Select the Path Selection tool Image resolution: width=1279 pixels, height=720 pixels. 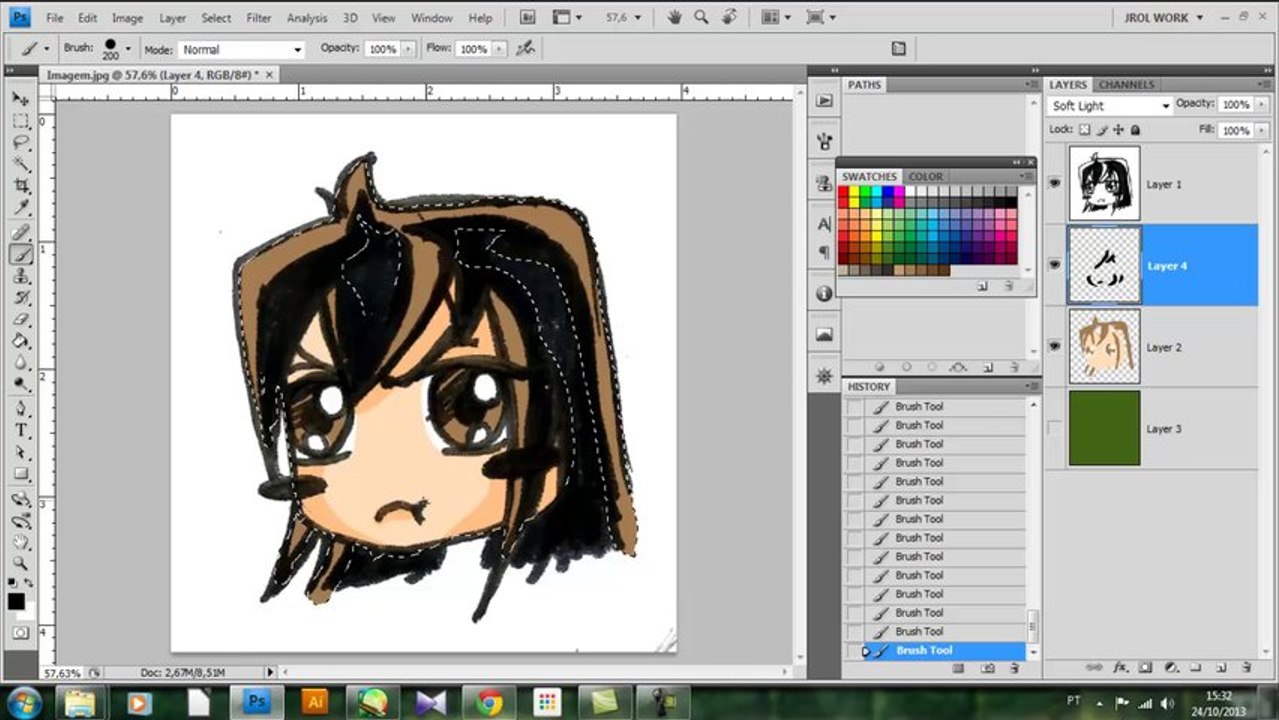(20, 453)
